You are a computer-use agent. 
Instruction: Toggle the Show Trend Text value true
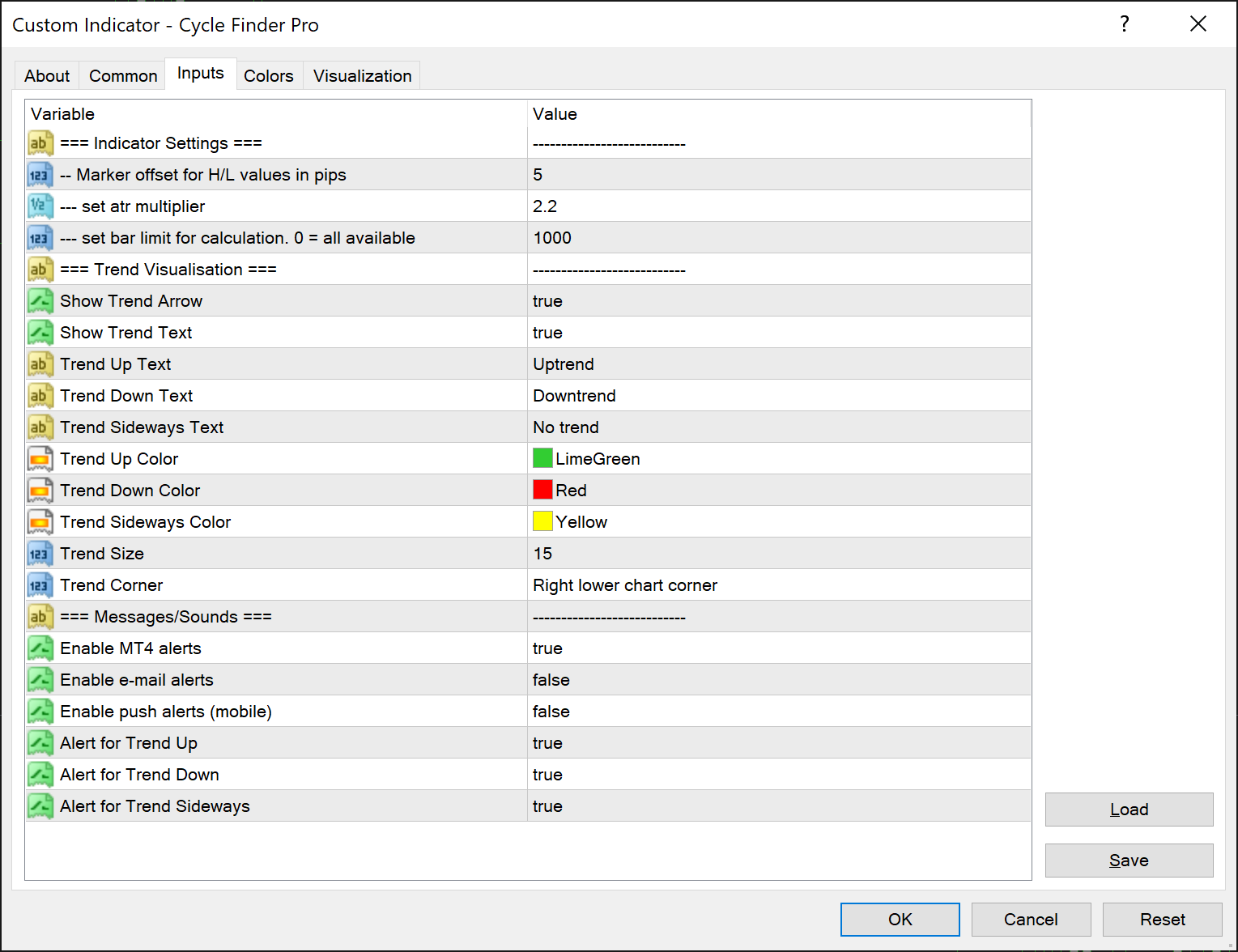779,333
